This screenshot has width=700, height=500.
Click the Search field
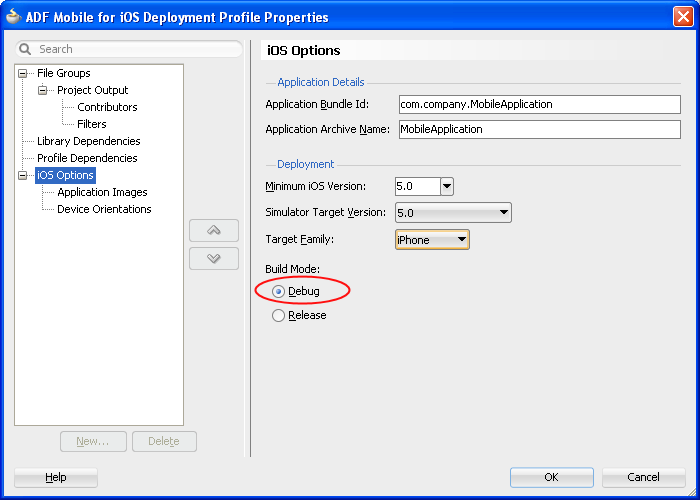pyautogui.click(x=129, y=49)
